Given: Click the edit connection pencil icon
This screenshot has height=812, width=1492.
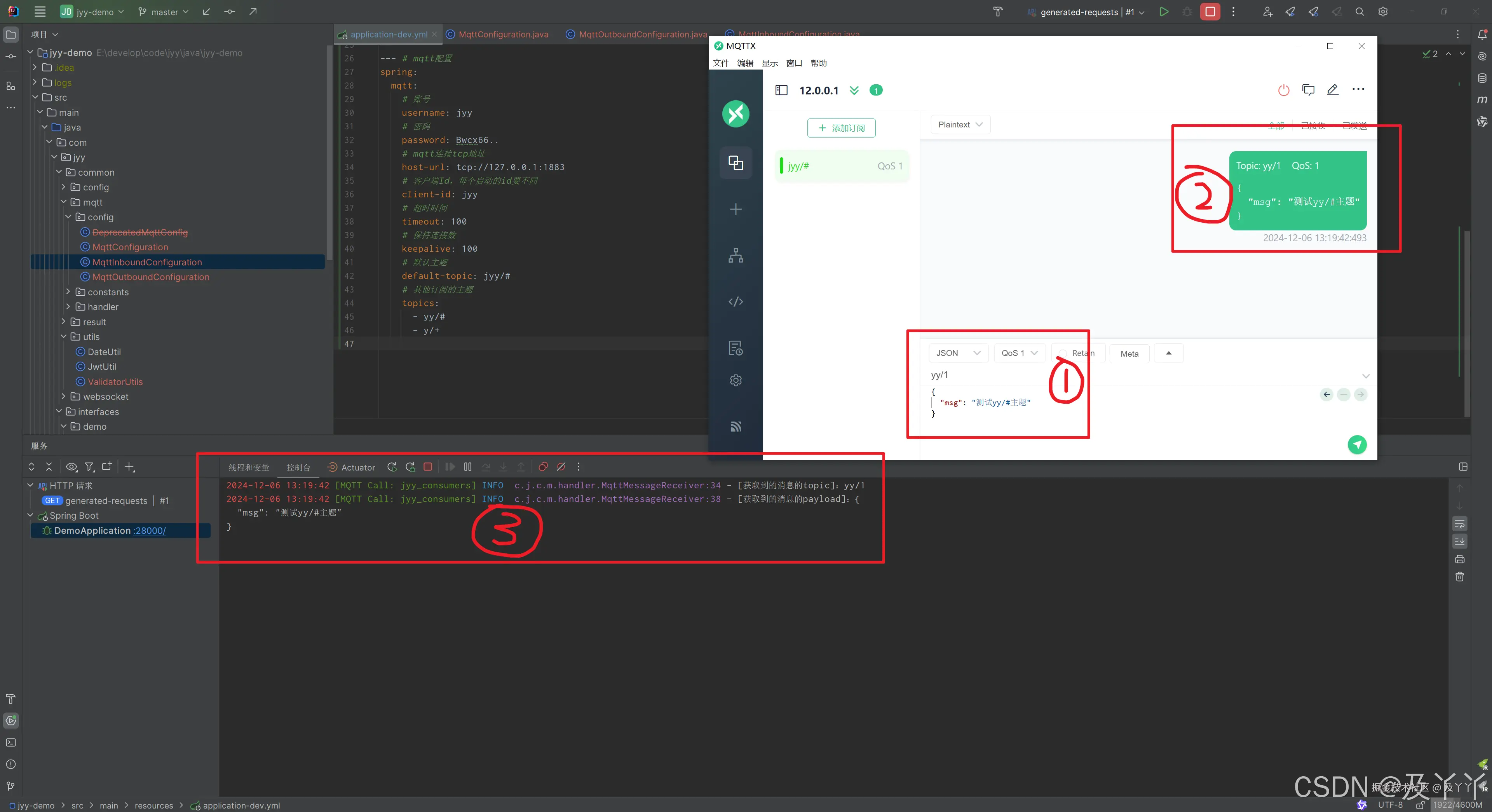Looking at the screenshot, I should tap(1333, 90).
